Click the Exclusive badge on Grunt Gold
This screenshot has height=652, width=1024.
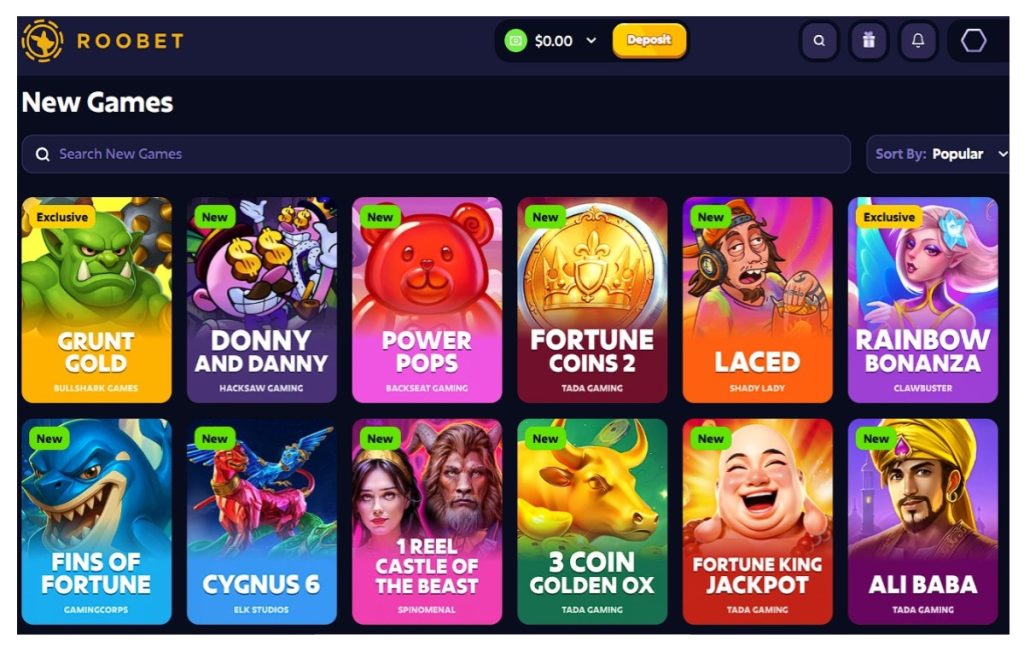click(61, 217)
